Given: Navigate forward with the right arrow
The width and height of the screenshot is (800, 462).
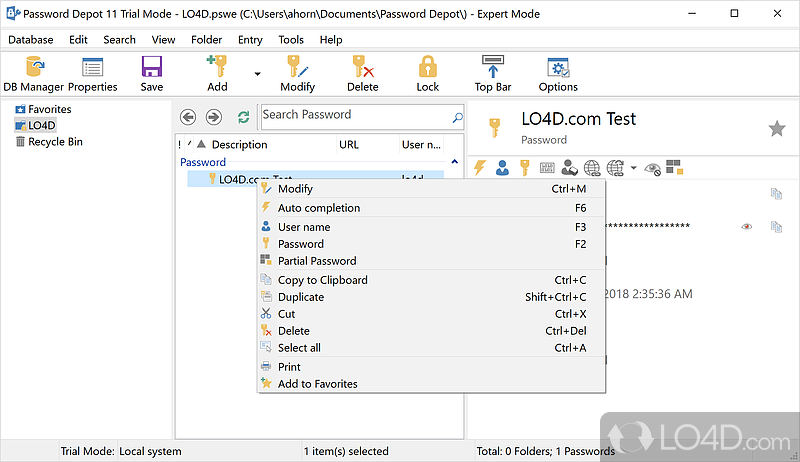Looking at the screenshot, I should click(214, 117).
